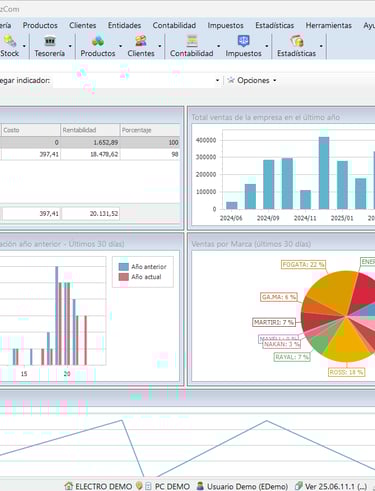Viewport: 375px width, 491px height.
Task: Expand the Contabilidad toolbar dropdown arrow
Action: pos(219,46)
